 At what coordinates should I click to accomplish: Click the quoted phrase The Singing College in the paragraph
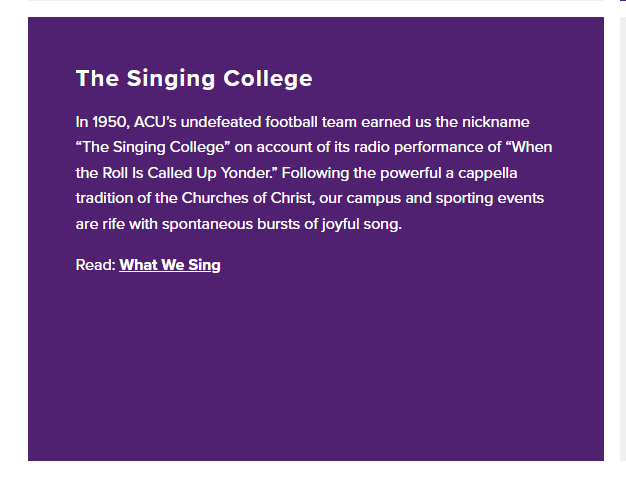click(153, 147)
